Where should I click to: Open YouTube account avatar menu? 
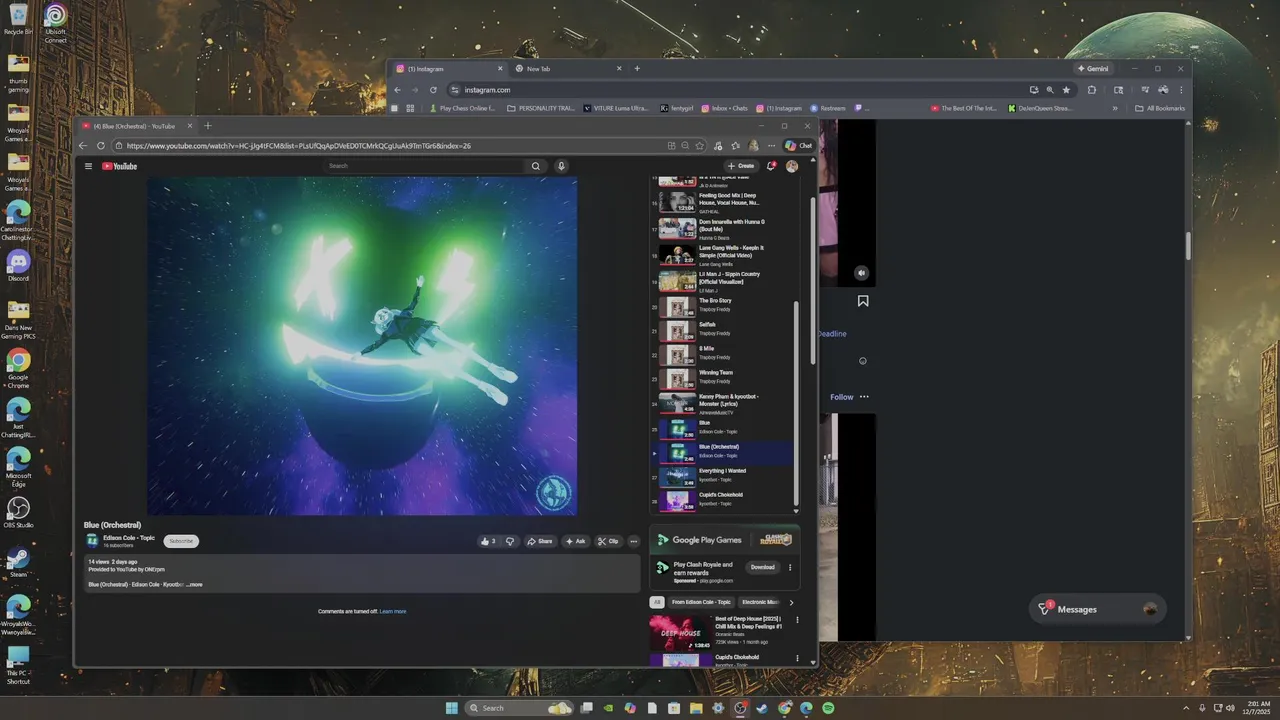(792, 166)
